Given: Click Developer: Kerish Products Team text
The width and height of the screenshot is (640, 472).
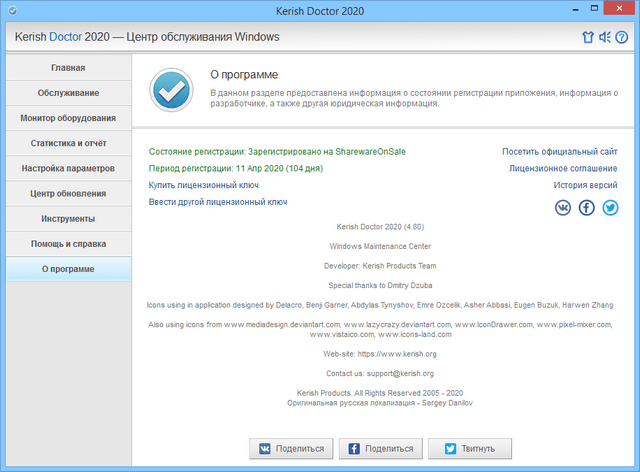Looking at the screenshot, I should [380, 266].
